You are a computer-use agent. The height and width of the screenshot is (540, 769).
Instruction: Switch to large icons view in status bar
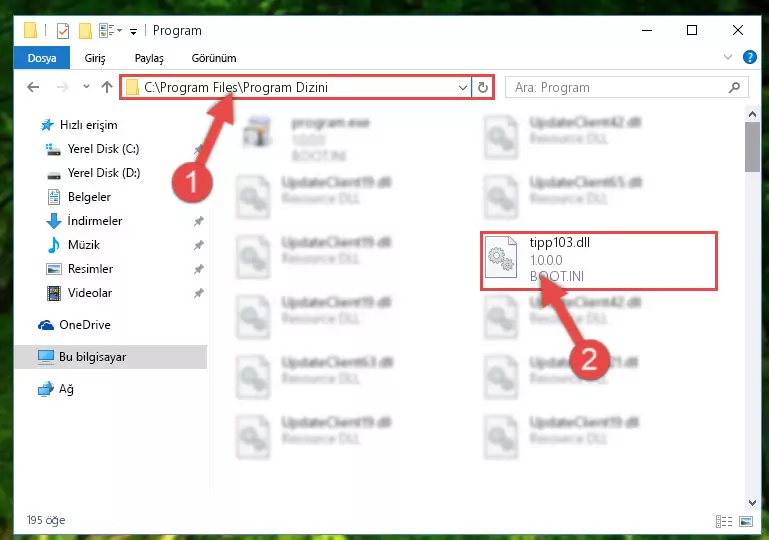tap(745, 521)
